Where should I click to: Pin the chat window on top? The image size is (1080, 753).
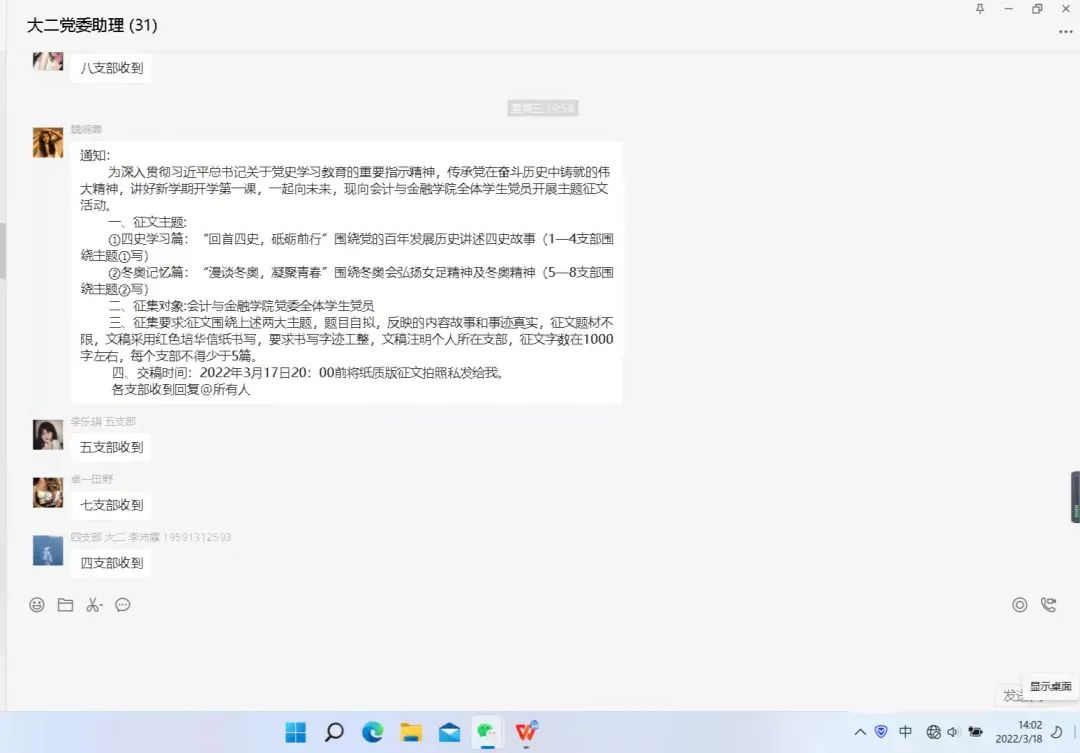pyautogui.click(x=979, y=9)
